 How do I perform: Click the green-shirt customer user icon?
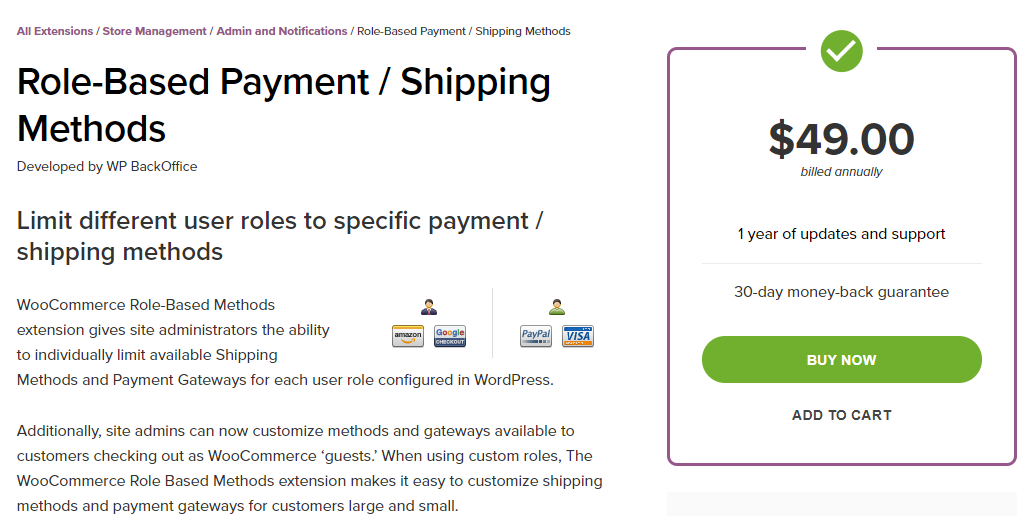(x=557, y=307)
